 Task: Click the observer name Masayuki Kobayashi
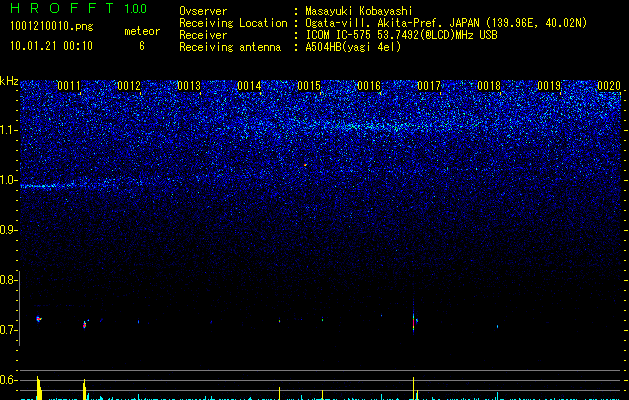(x=359, y=11)
